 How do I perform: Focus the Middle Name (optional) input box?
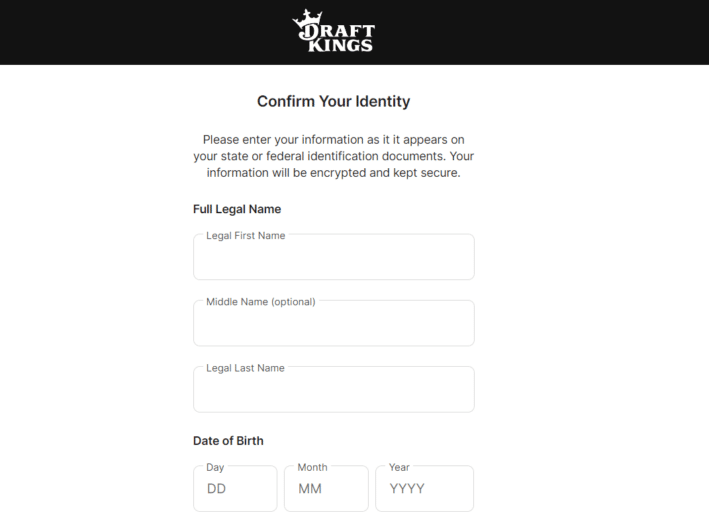[334, 323]
